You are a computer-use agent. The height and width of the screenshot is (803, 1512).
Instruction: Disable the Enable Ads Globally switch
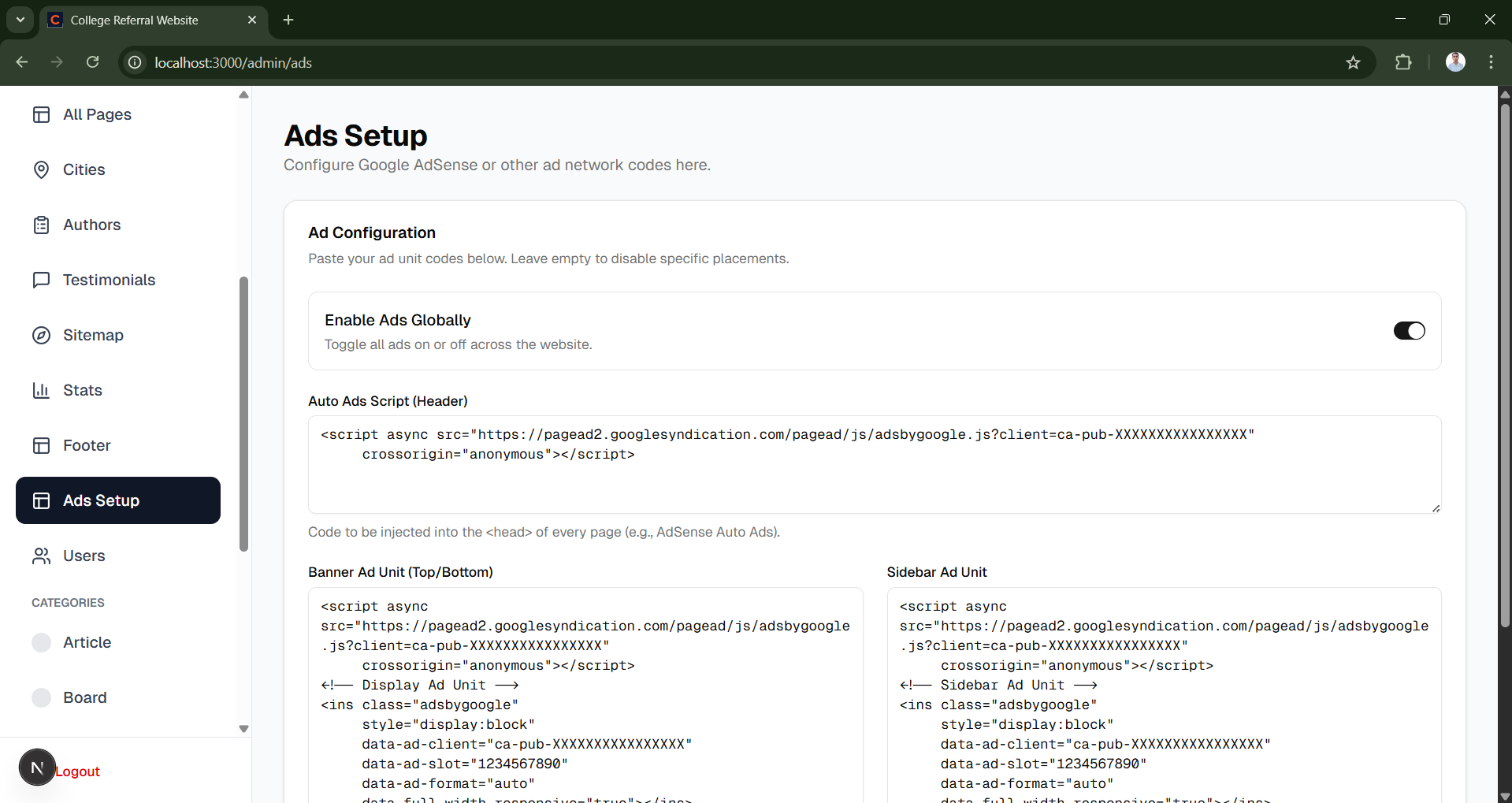click(x=1409, y=331)
